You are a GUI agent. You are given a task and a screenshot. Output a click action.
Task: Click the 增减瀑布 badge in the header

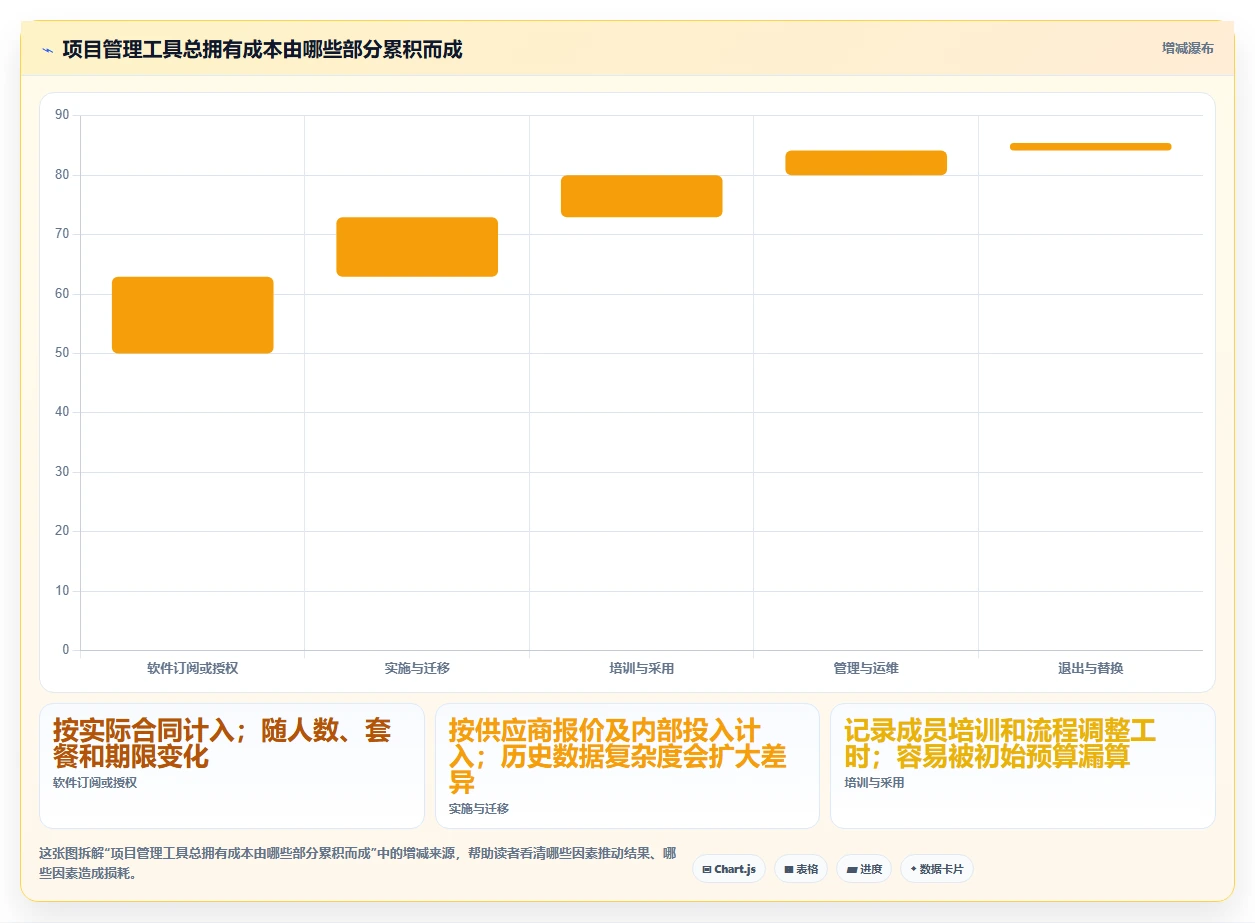coord(1188,48)
